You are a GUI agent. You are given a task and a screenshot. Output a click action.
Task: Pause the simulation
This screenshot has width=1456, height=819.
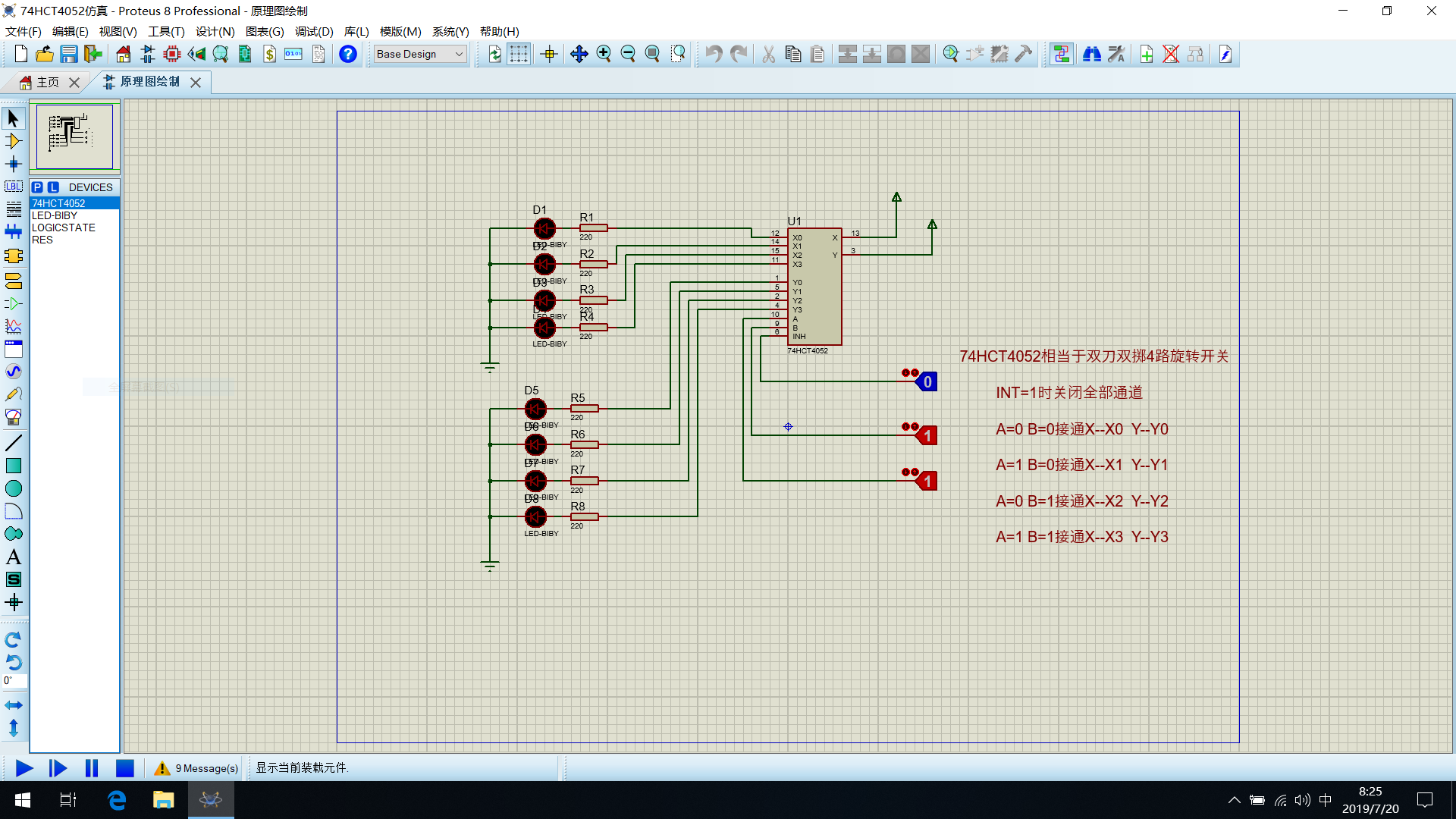click(92, 768)
